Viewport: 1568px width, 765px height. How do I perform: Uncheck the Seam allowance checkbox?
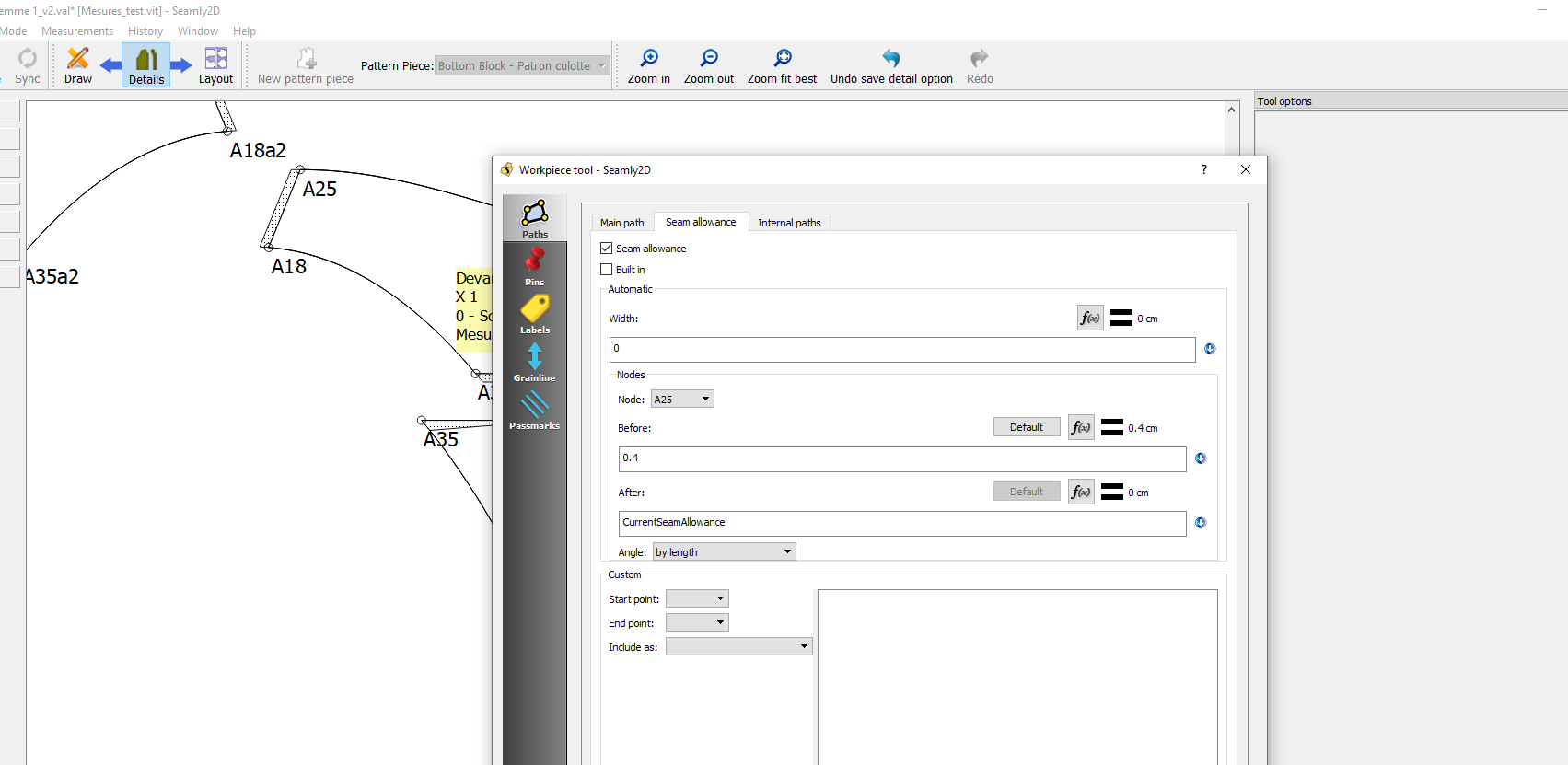point(607,249)
